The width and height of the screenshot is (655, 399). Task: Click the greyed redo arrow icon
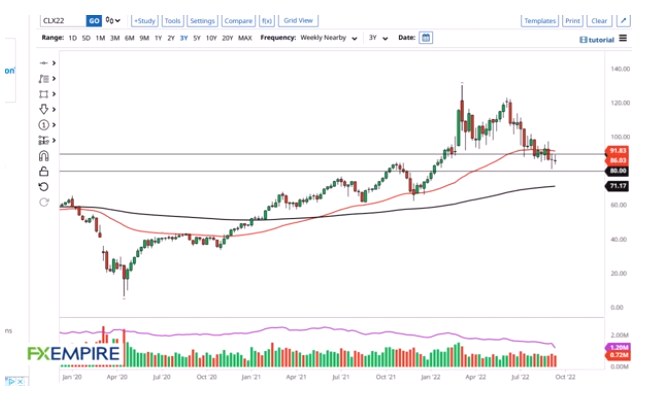43,202
